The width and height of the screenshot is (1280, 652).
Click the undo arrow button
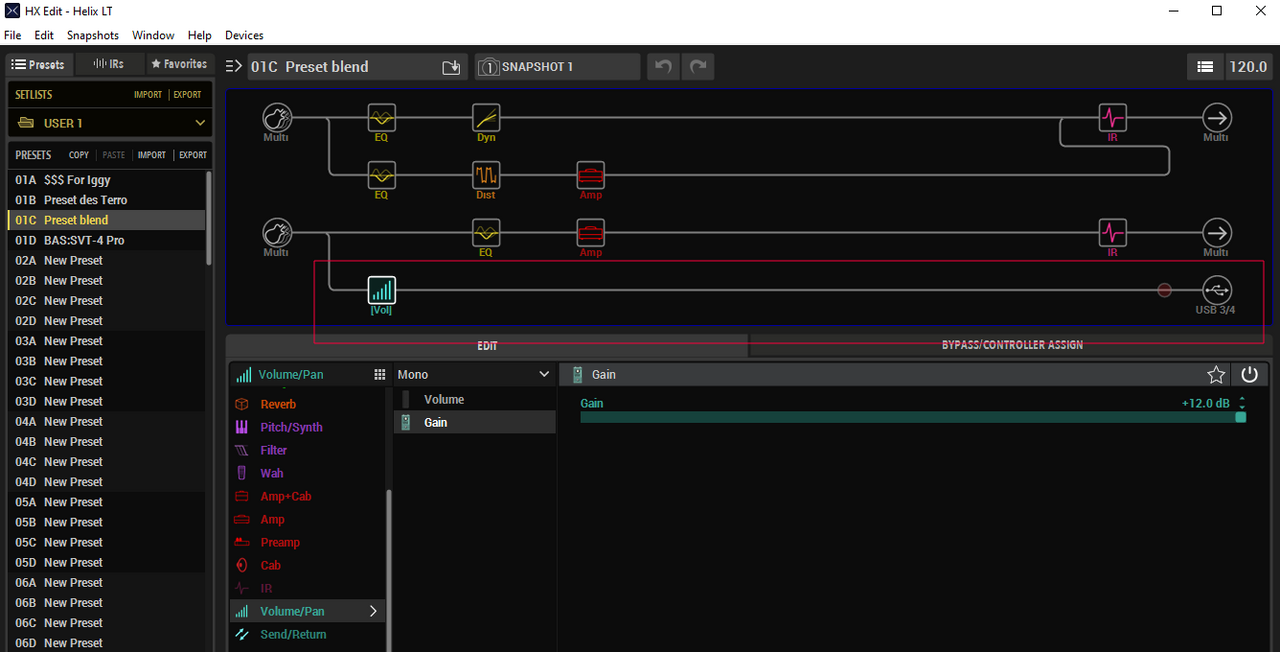(662, 67)
